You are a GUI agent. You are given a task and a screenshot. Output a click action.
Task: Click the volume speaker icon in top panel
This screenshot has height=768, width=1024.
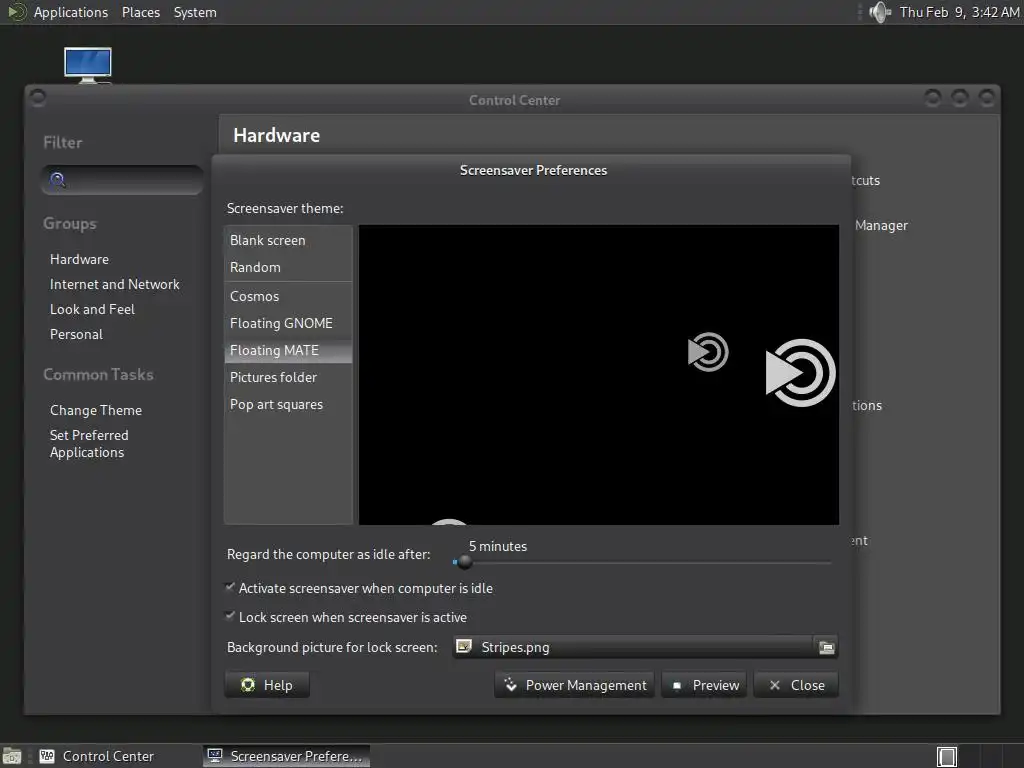coord(880,12)
